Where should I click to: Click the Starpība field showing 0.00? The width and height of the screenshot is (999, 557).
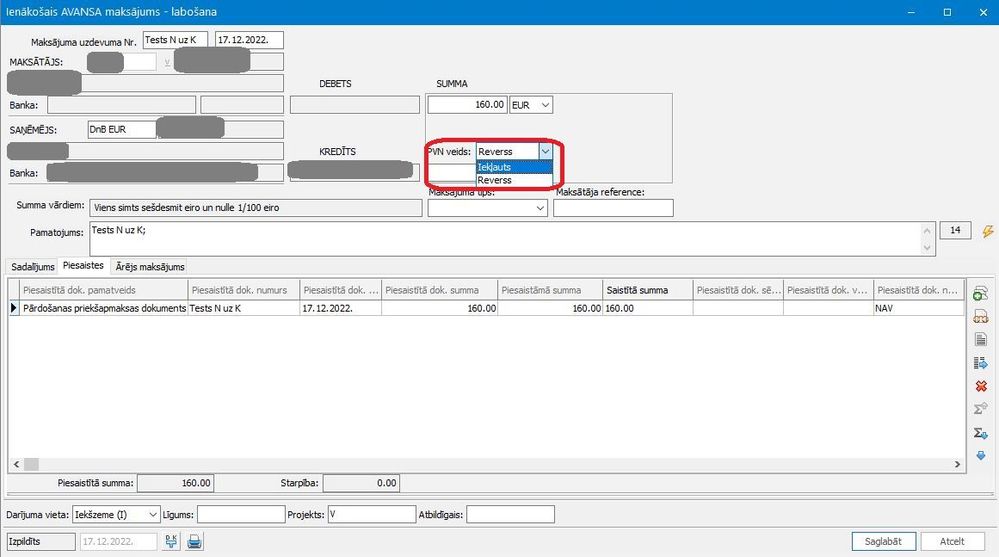(361, 483)
